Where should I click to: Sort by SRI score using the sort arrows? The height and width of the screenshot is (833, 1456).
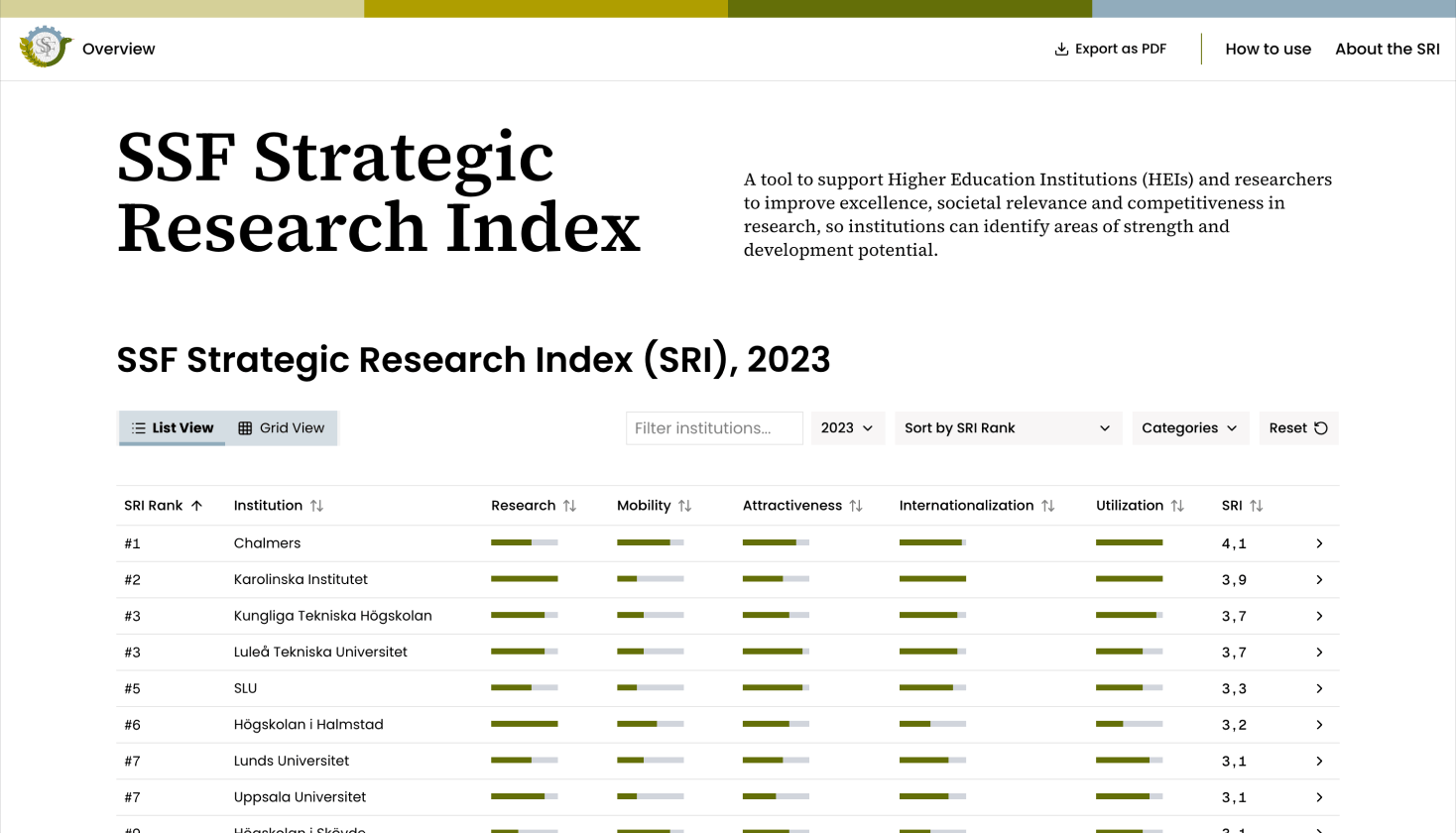coord(1257,506)
